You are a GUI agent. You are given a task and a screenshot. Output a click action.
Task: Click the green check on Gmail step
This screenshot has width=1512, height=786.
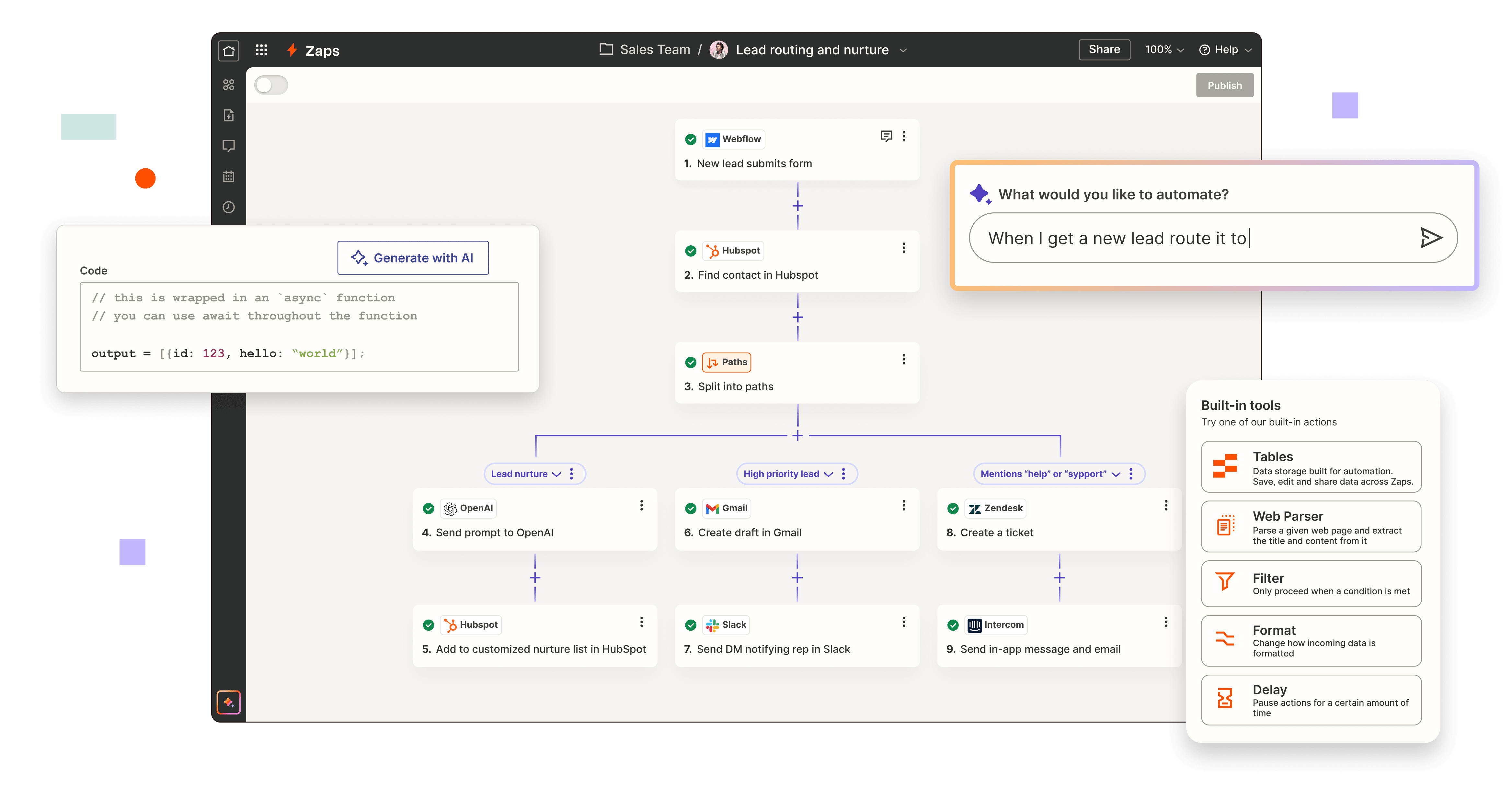[x=690, y=509]
